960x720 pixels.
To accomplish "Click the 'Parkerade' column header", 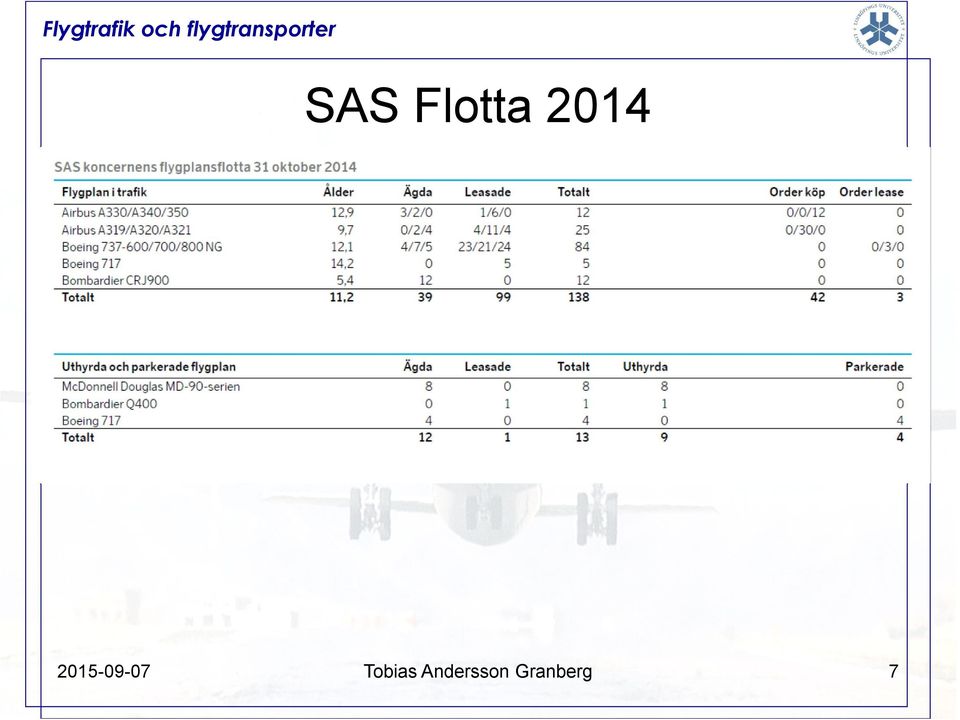I will (x=874, y=367).
